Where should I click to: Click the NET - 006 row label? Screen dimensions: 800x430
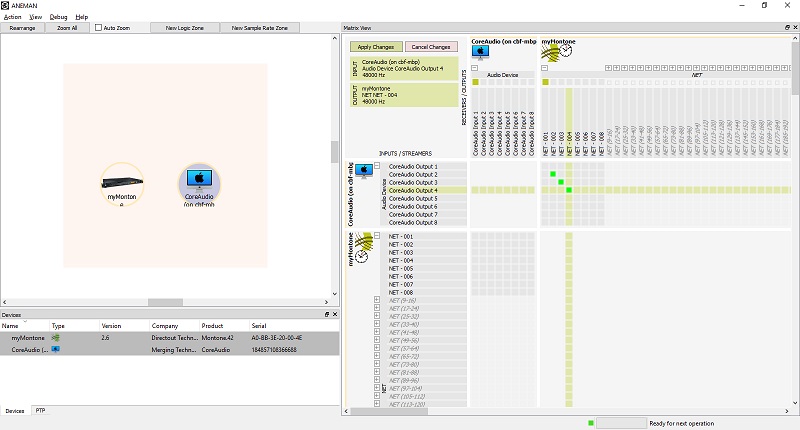401,276
